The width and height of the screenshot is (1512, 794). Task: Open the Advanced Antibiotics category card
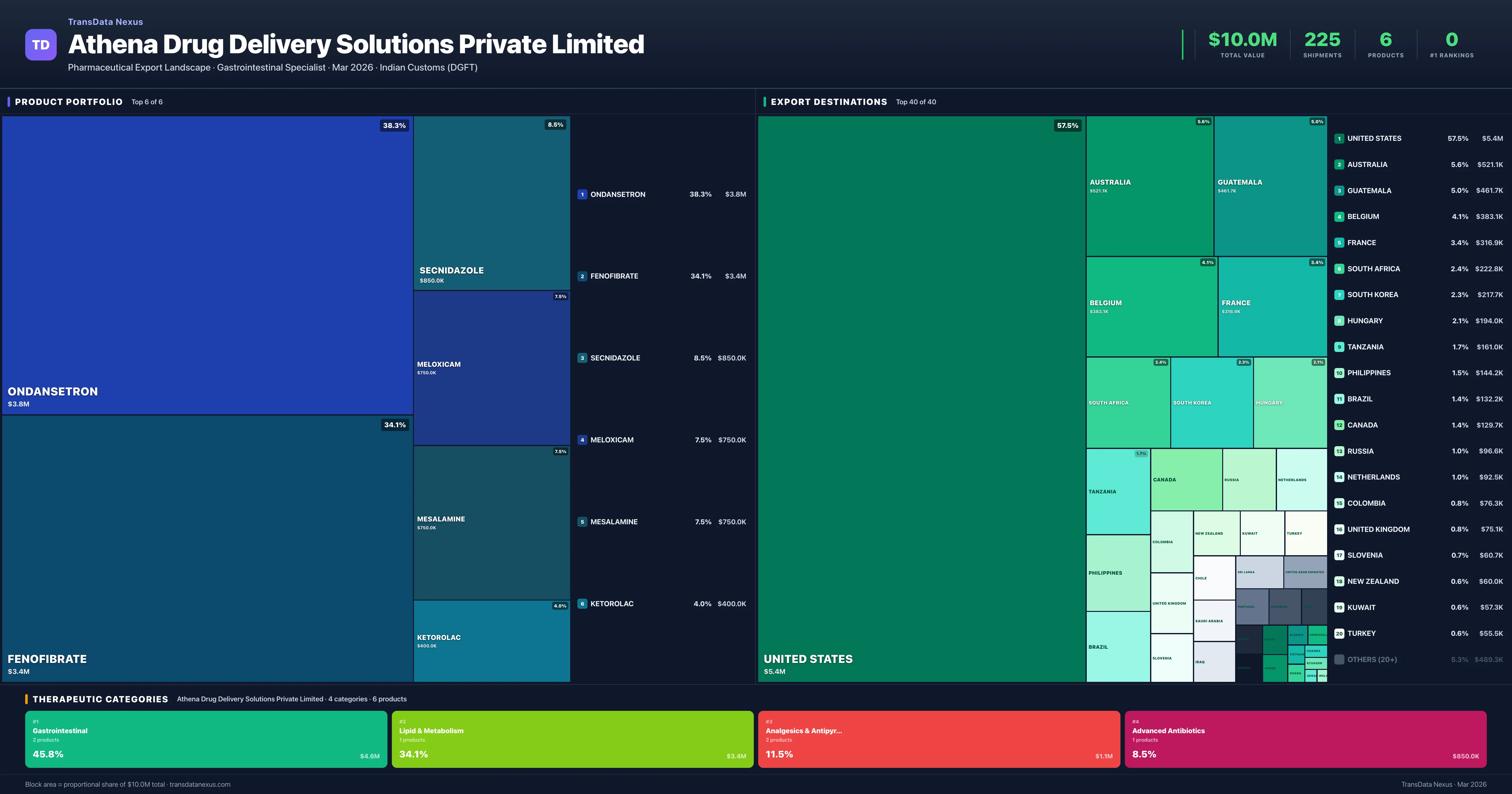pyautogui.click(x=1305, y=739)
